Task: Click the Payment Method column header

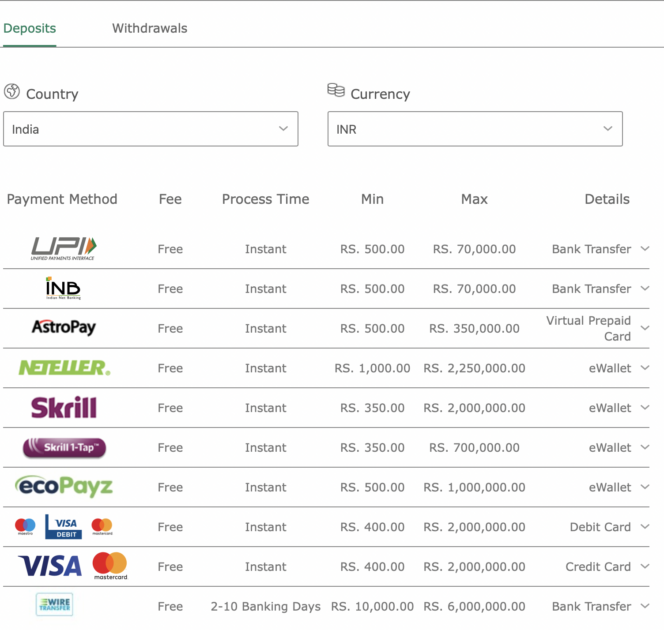Action: coord(62,199)
